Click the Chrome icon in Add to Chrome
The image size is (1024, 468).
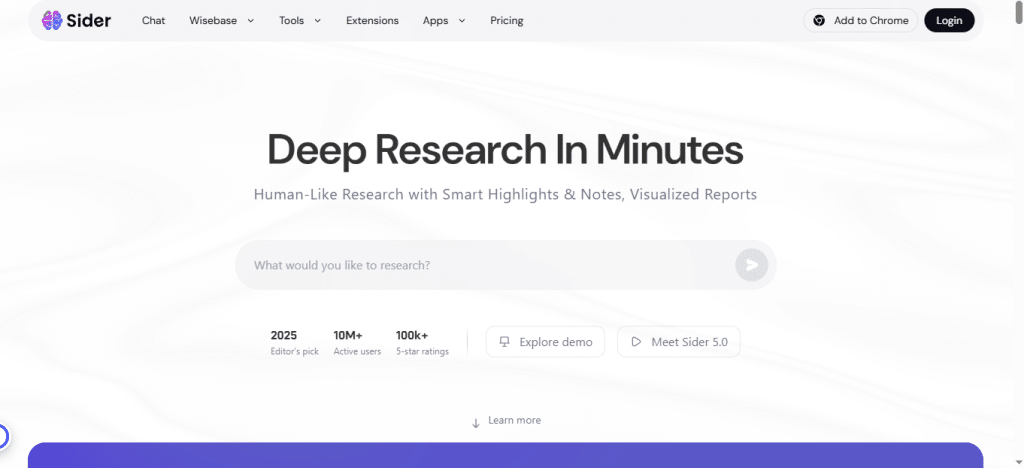819,20
